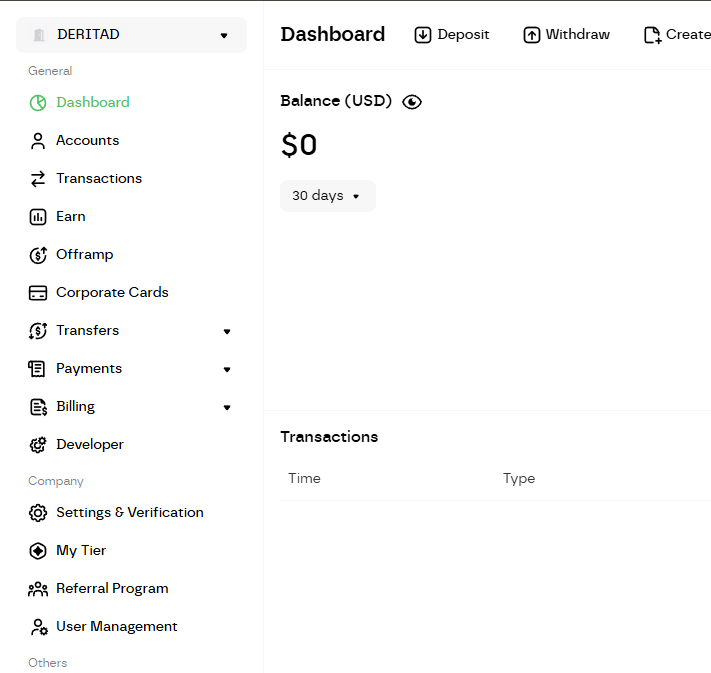The width and height of the screenshot is (711, 673).
Task: Click the Withdraw upload-arrow icon
Action: click(531, 35)
